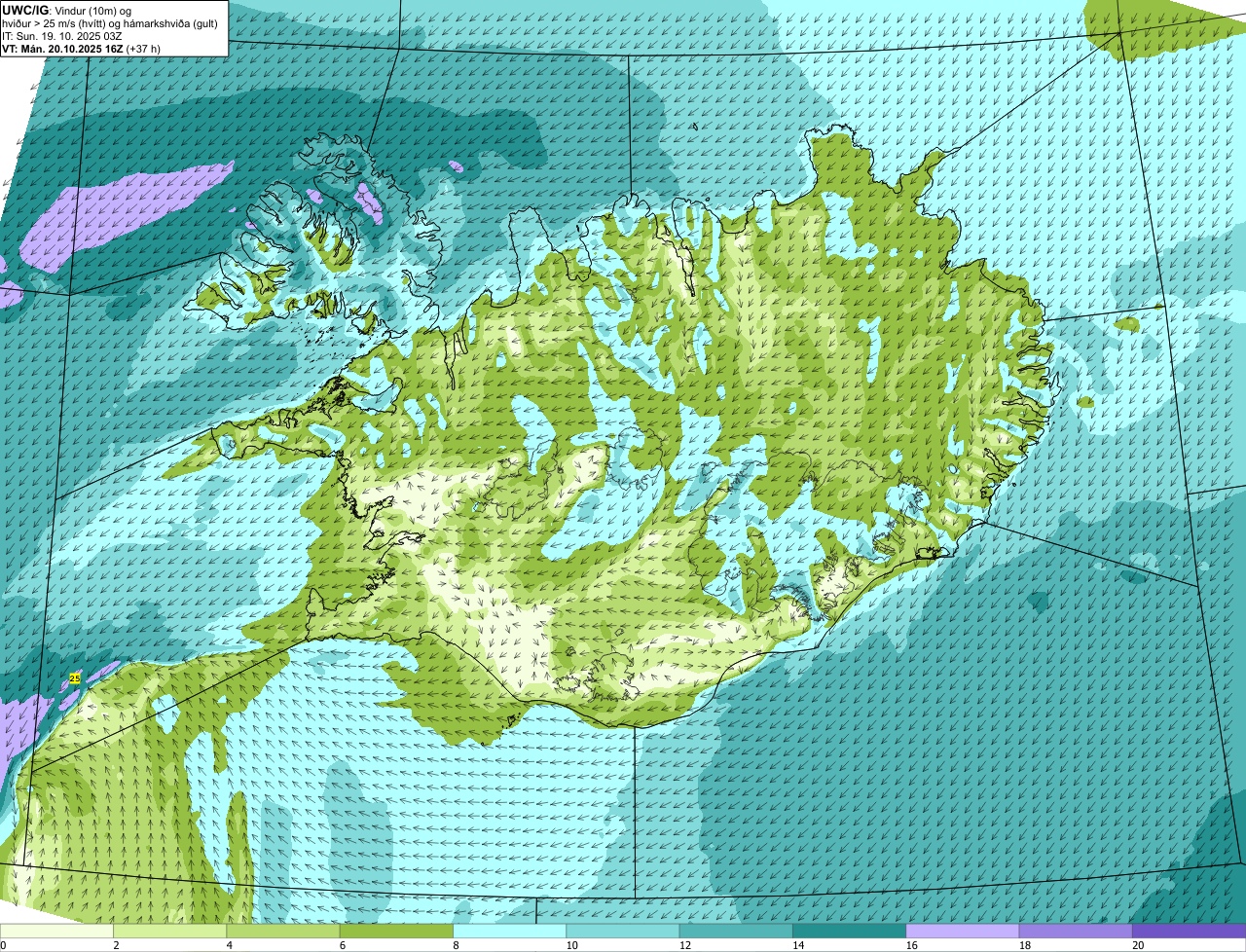Image resolution: width=1246 pixels, height=952 pixels.
Task: Click the scale label "12"
Action: tap(684, 945)
